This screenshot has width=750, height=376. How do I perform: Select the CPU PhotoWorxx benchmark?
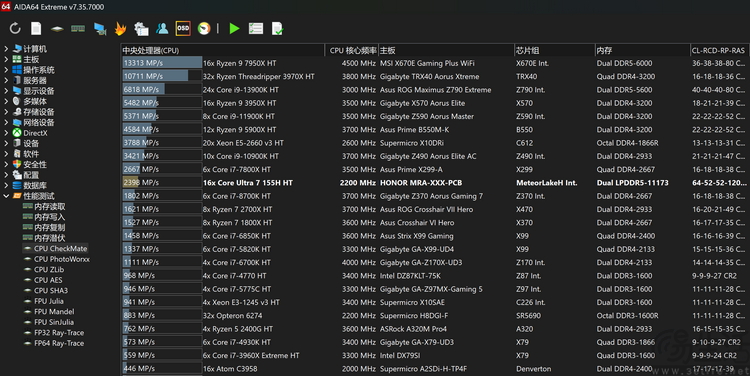[x=62, y=259]
